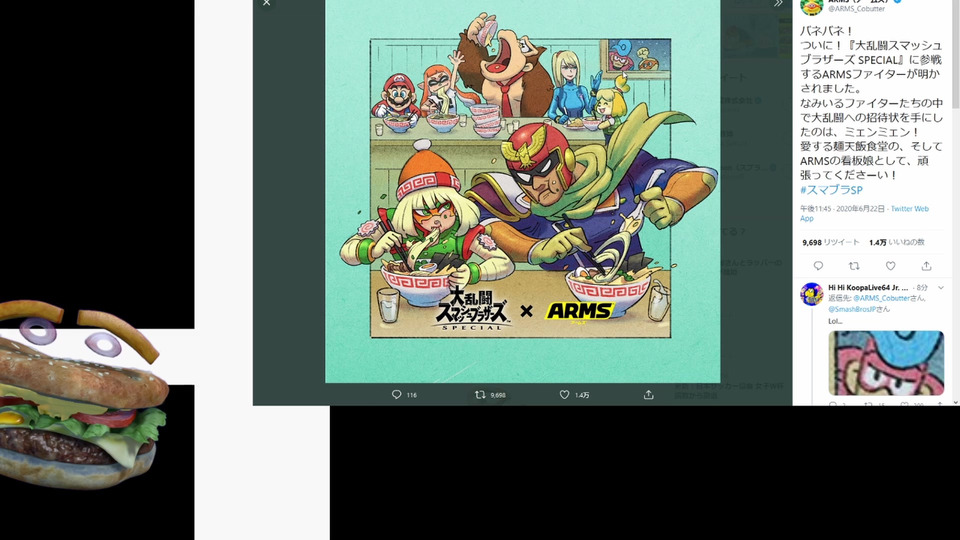The width and height of the screenshot is (960, 540).
Task: Open the #スマブラSP hashtag link
Action: pos(831,190)
